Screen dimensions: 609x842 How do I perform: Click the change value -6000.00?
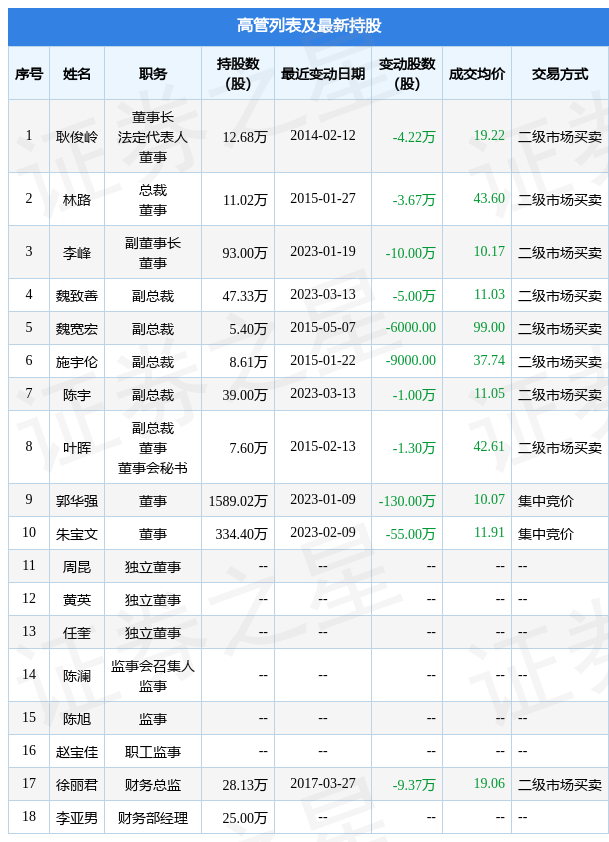pyautogui.click(x=411, y=327)
